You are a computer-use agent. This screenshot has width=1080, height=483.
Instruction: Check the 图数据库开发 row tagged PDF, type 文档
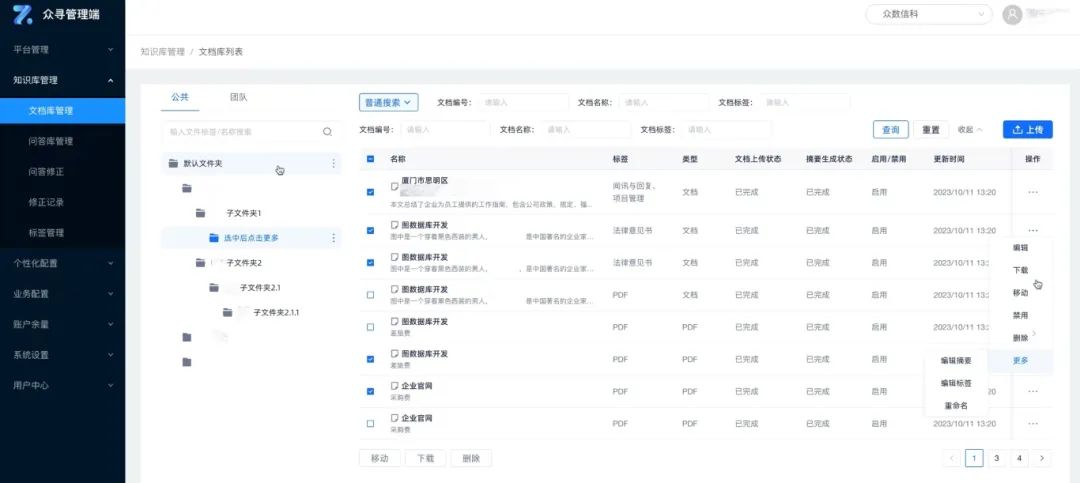pyautogui.click(x=371, y=294)
